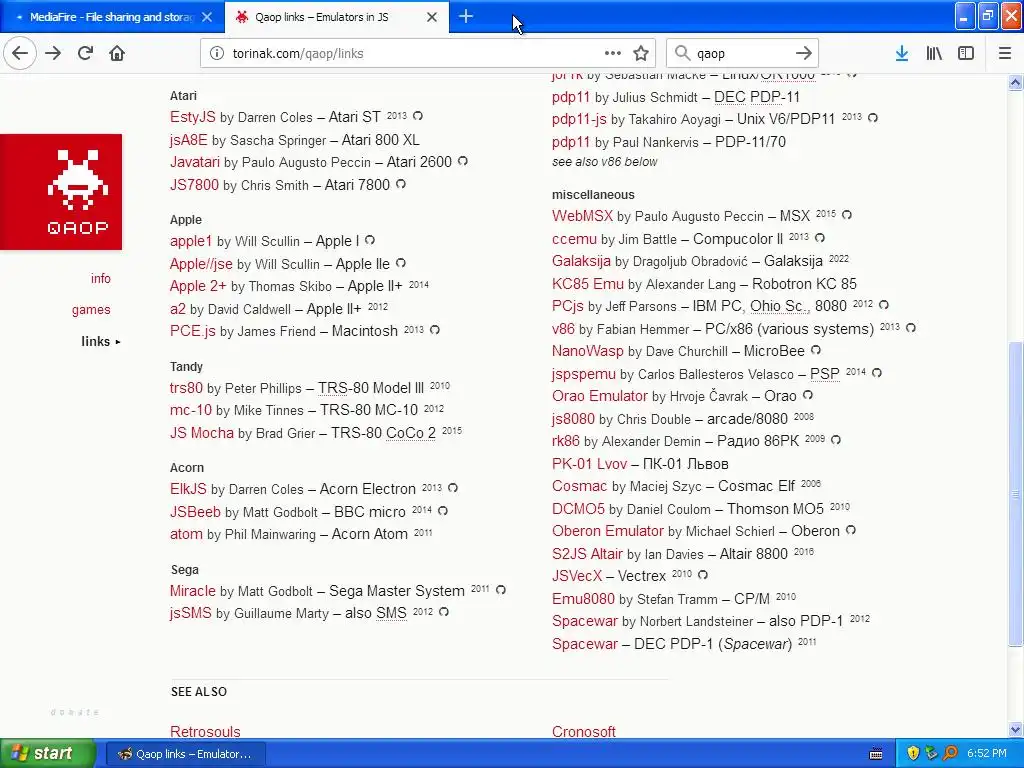This screenshot has width=1024, height=768.
Task: Go back to the previous page
Action: [x=20, y=54]
